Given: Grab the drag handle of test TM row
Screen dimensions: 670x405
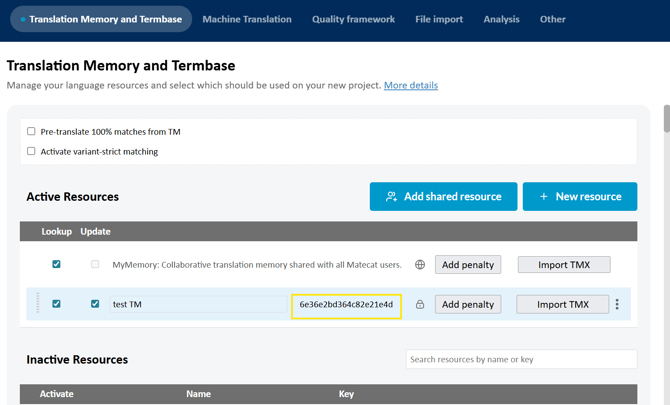Looking at the screenshot, I should tap(38, 304).
